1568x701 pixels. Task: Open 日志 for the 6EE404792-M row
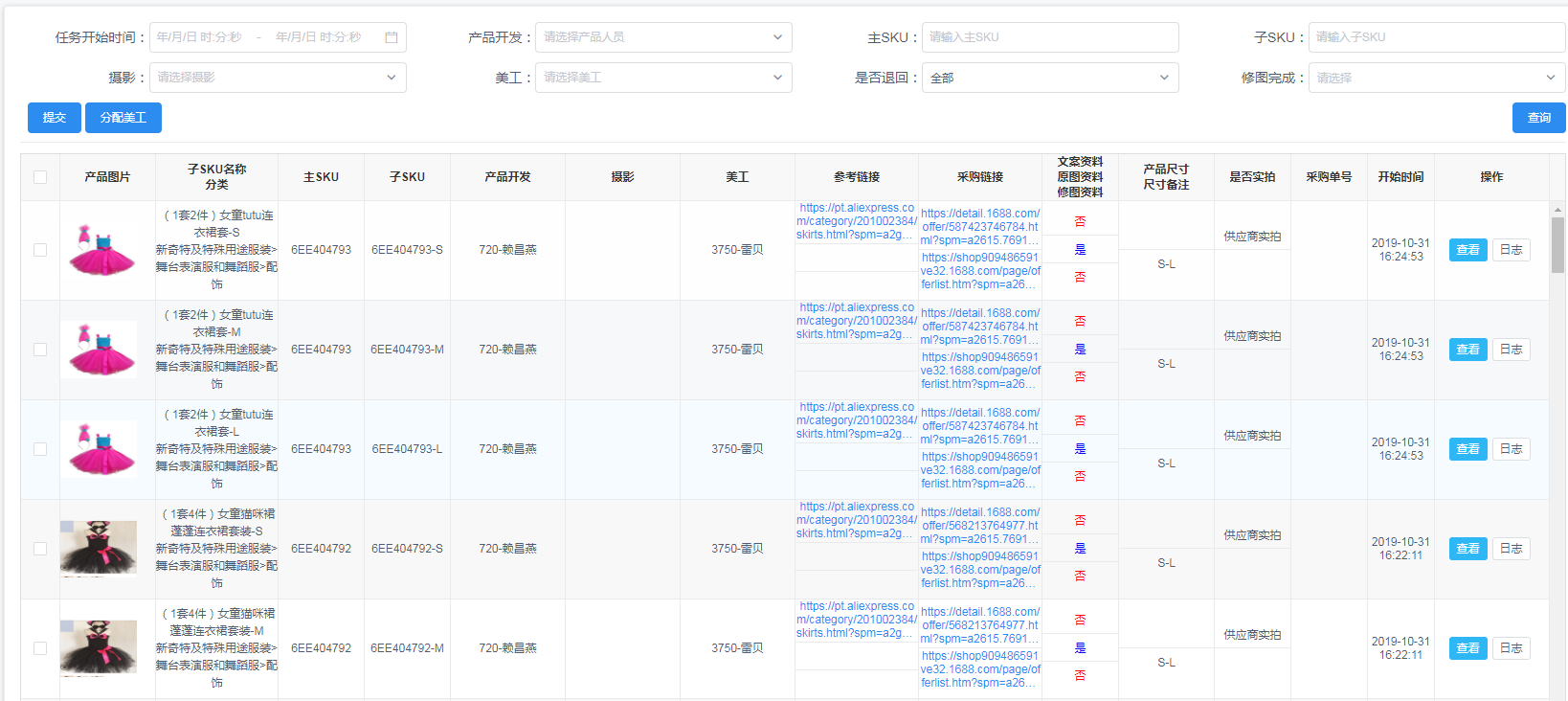pos(1511,648)
